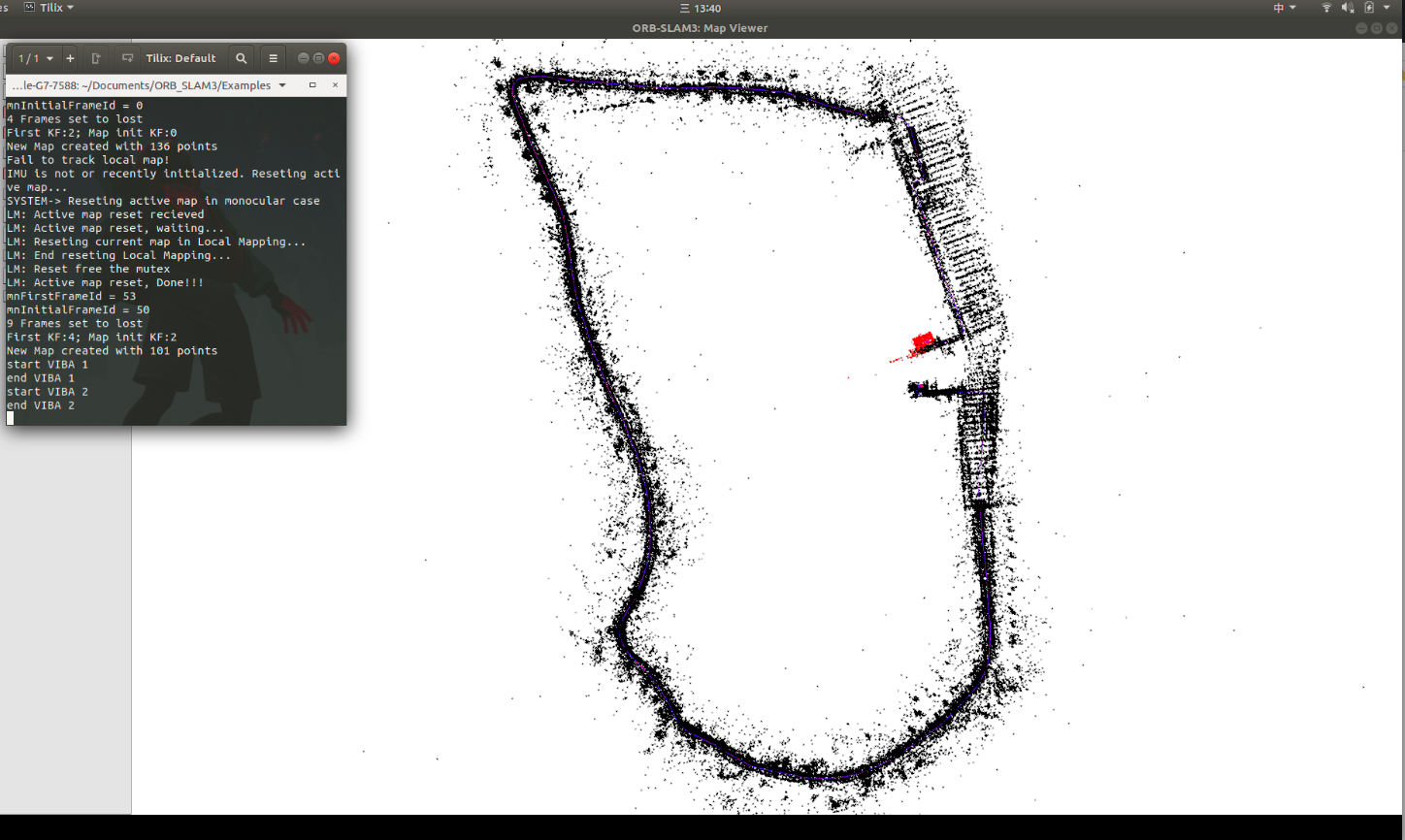This screenshot has height=840, width=1405.
Task: Click terminal line 'First KF:4; Map init KF:2'
Action: coord(91,337)
